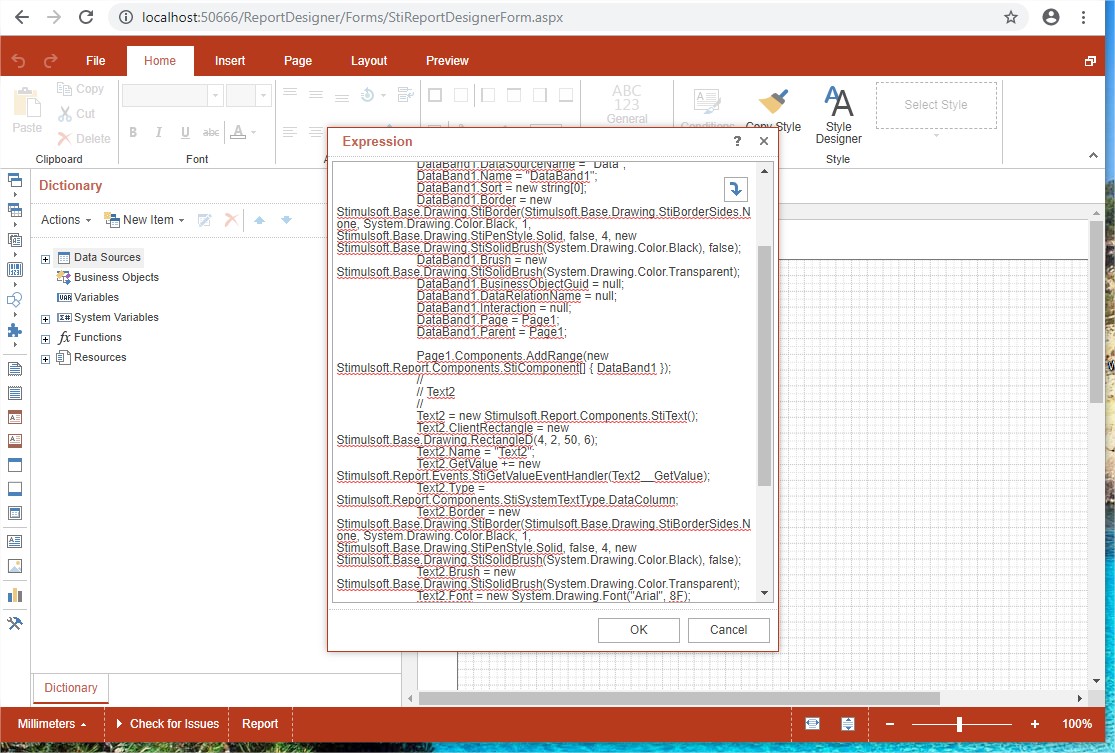Screen dimensions: 1115x753
Task: Click Cancel in the Expression dialog
Action: [728, 630]
